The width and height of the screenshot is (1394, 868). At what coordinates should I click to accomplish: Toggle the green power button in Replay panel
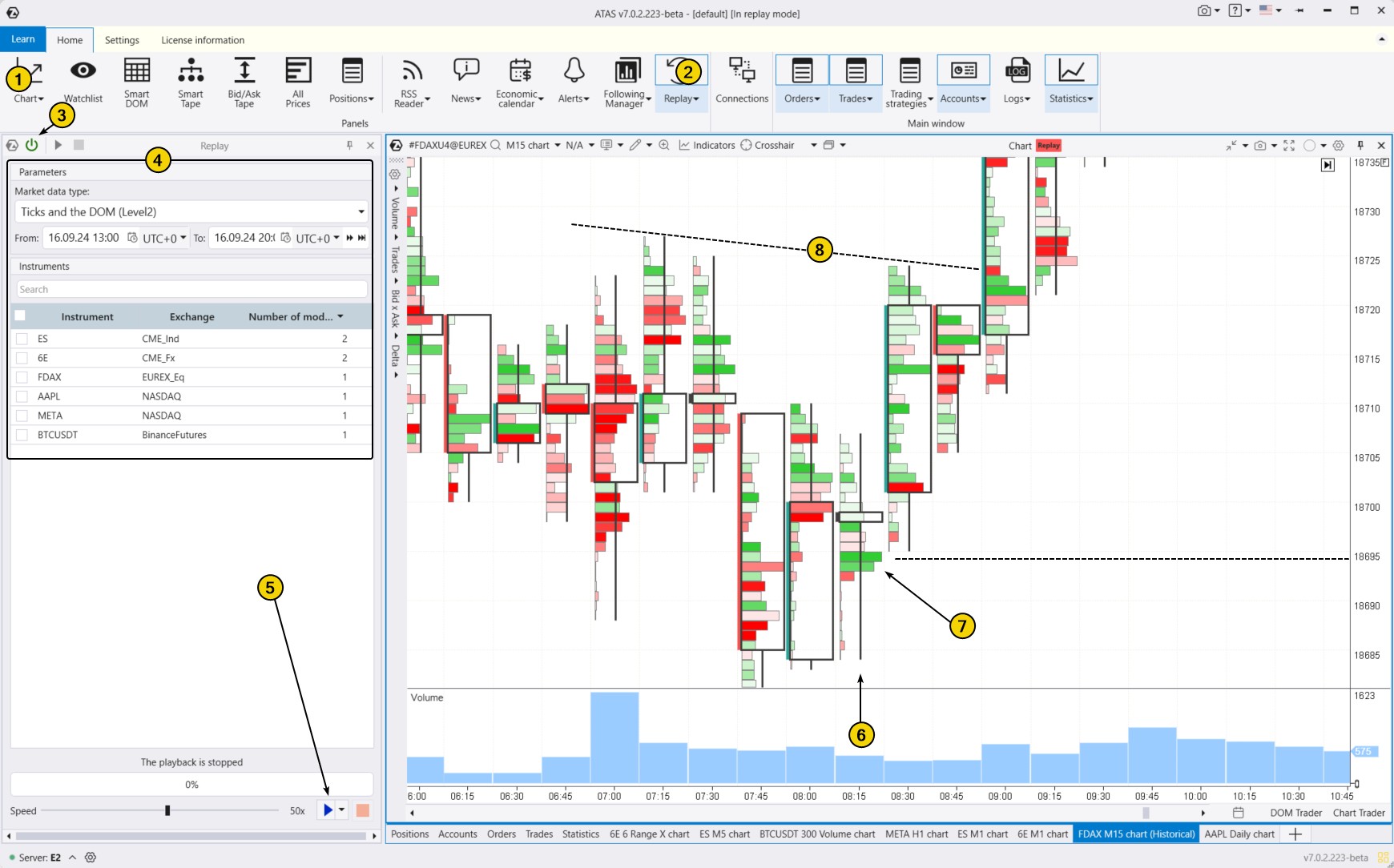32,145
